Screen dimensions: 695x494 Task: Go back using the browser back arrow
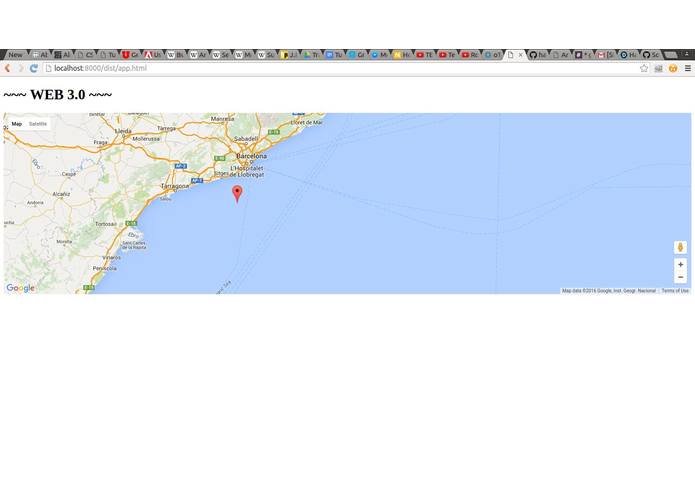[8, 68]
